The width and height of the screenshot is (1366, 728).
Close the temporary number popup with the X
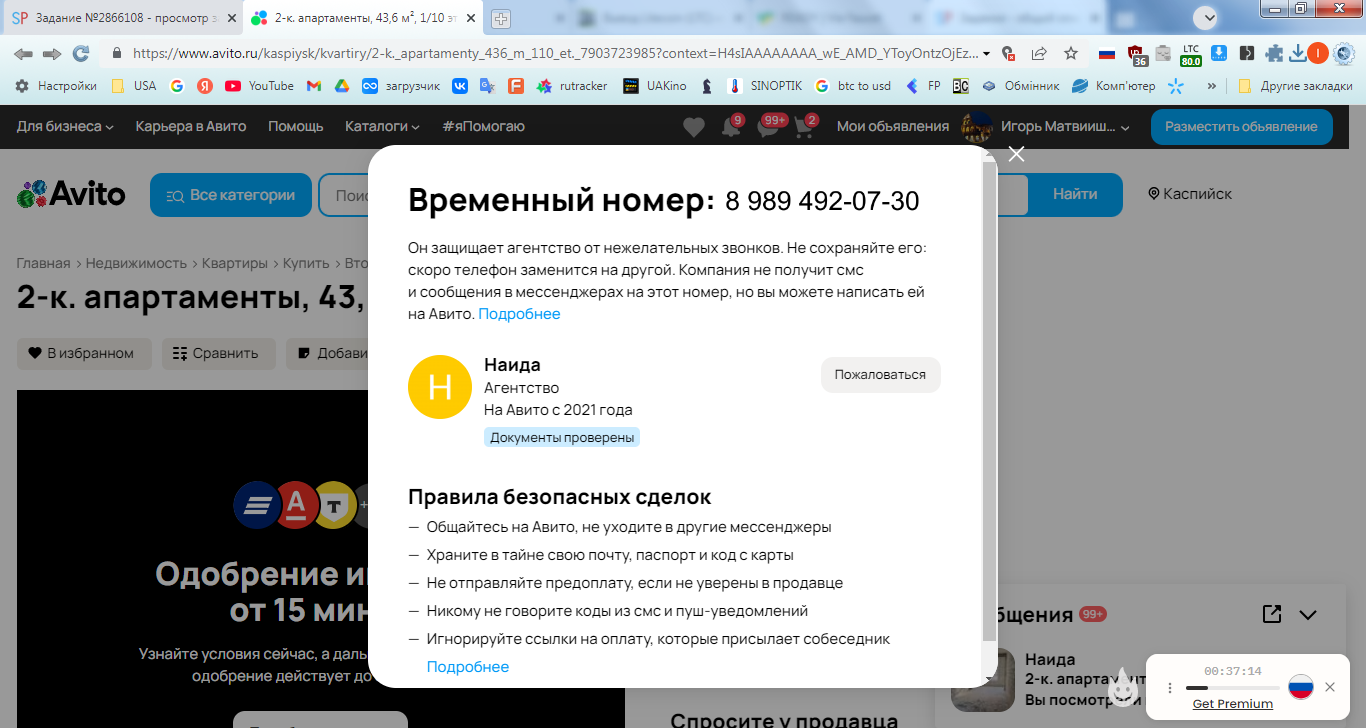click(1016, 154)
